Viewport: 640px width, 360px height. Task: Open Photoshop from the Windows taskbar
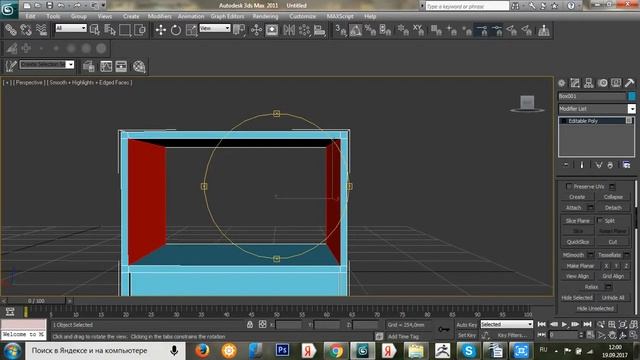pyautogui.click(x=282, y=350)
